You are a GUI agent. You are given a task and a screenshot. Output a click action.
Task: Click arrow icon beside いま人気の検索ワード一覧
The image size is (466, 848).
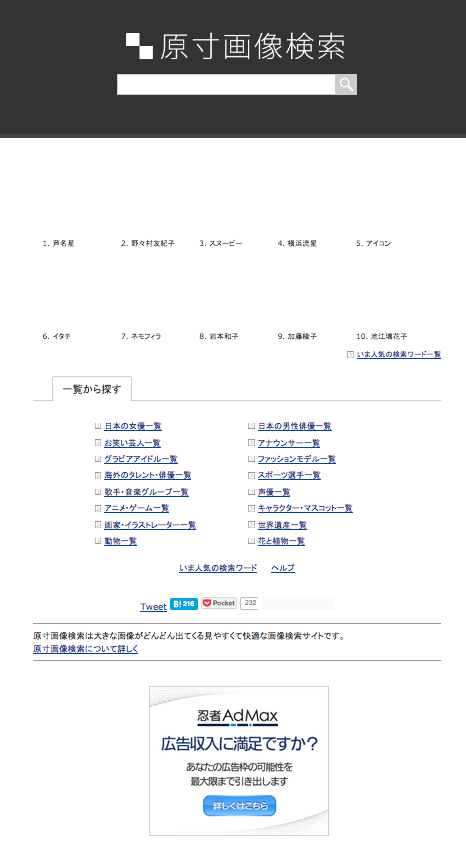pyautogui.click(x=350, y=355)
